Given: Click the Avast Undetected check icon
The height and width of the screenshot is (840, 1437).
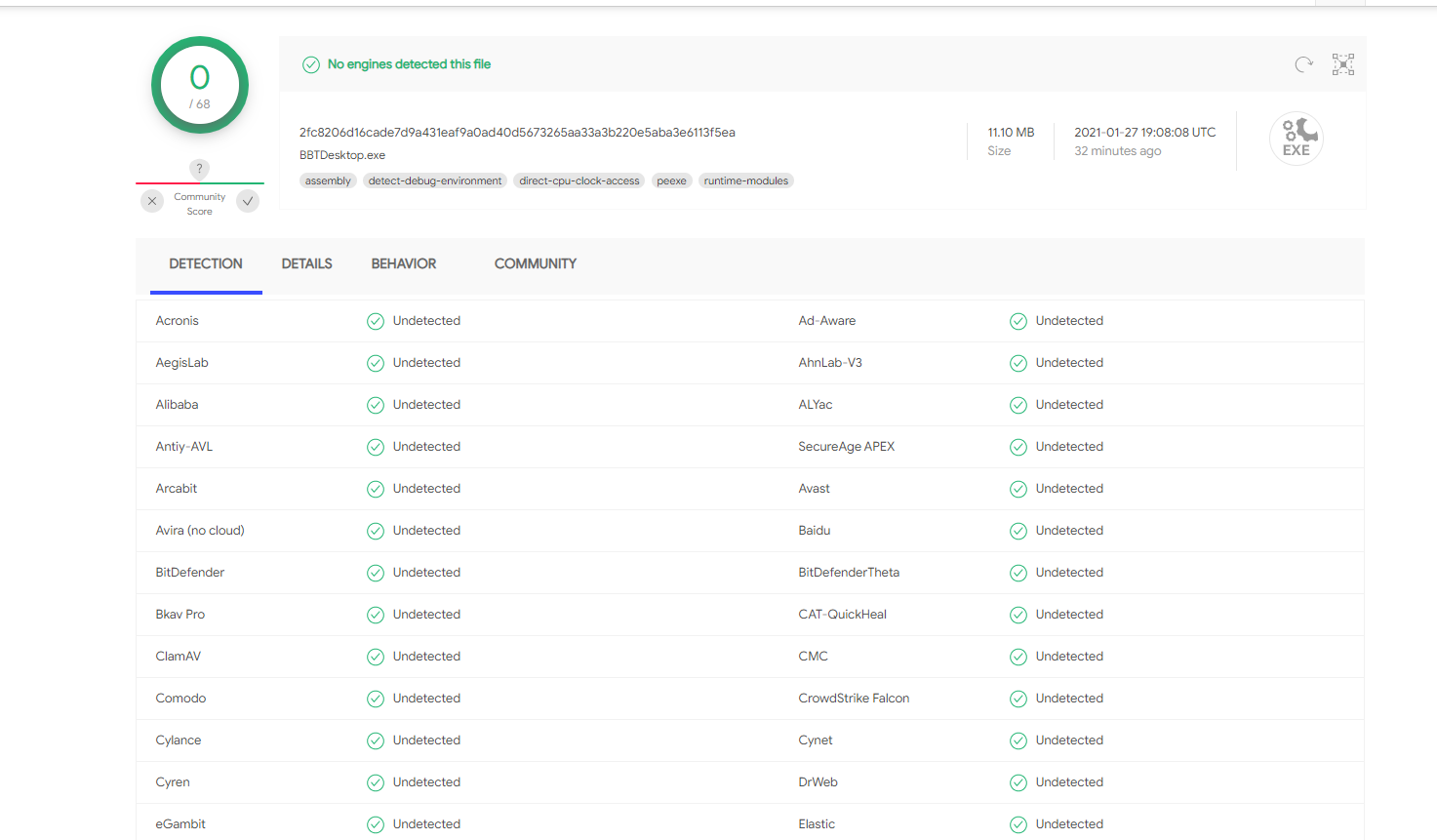Looking at the screenshot, I should coord(1018,489).
